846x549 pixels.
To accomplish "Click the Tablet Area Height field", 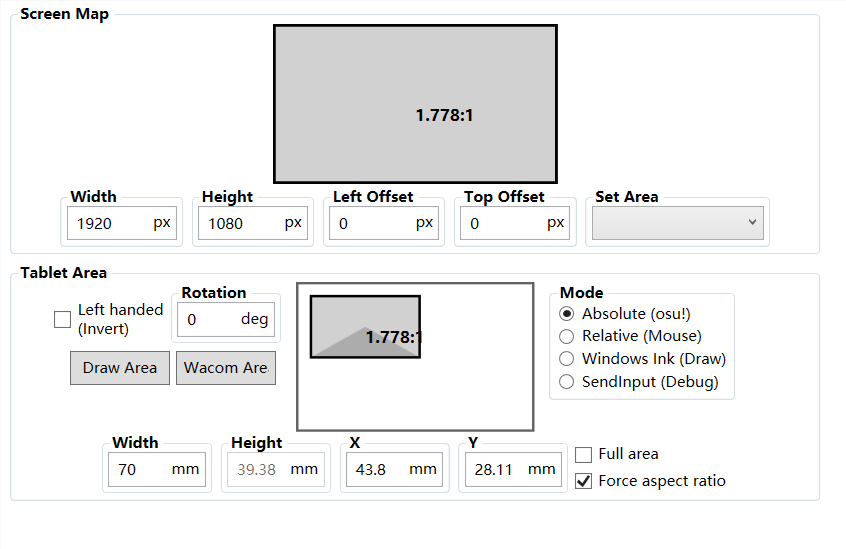I will [276, 469].
